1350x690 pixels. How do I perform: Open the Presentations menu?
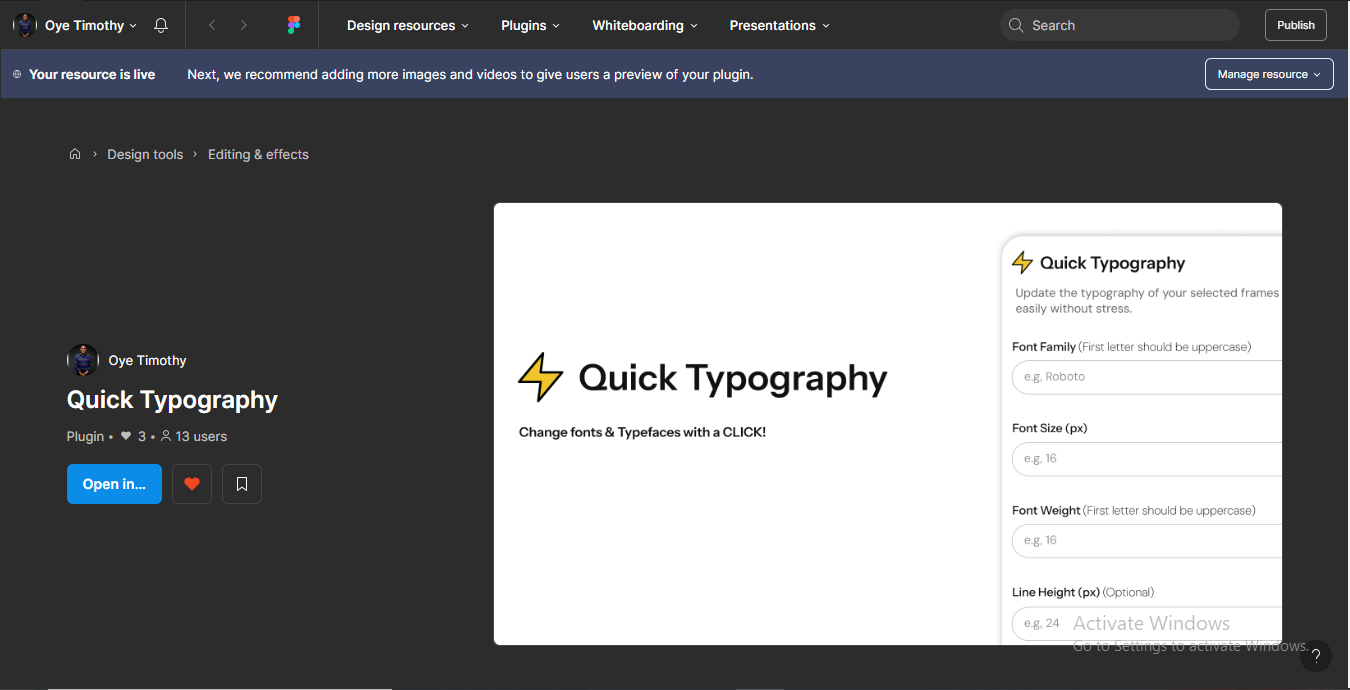[x=779, y=25]
